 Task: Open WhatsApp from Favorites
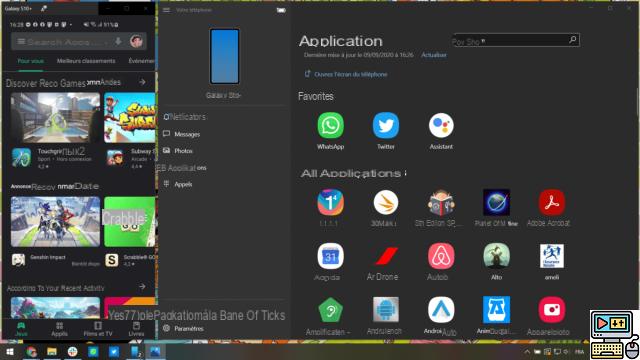(x=330, y=125)
